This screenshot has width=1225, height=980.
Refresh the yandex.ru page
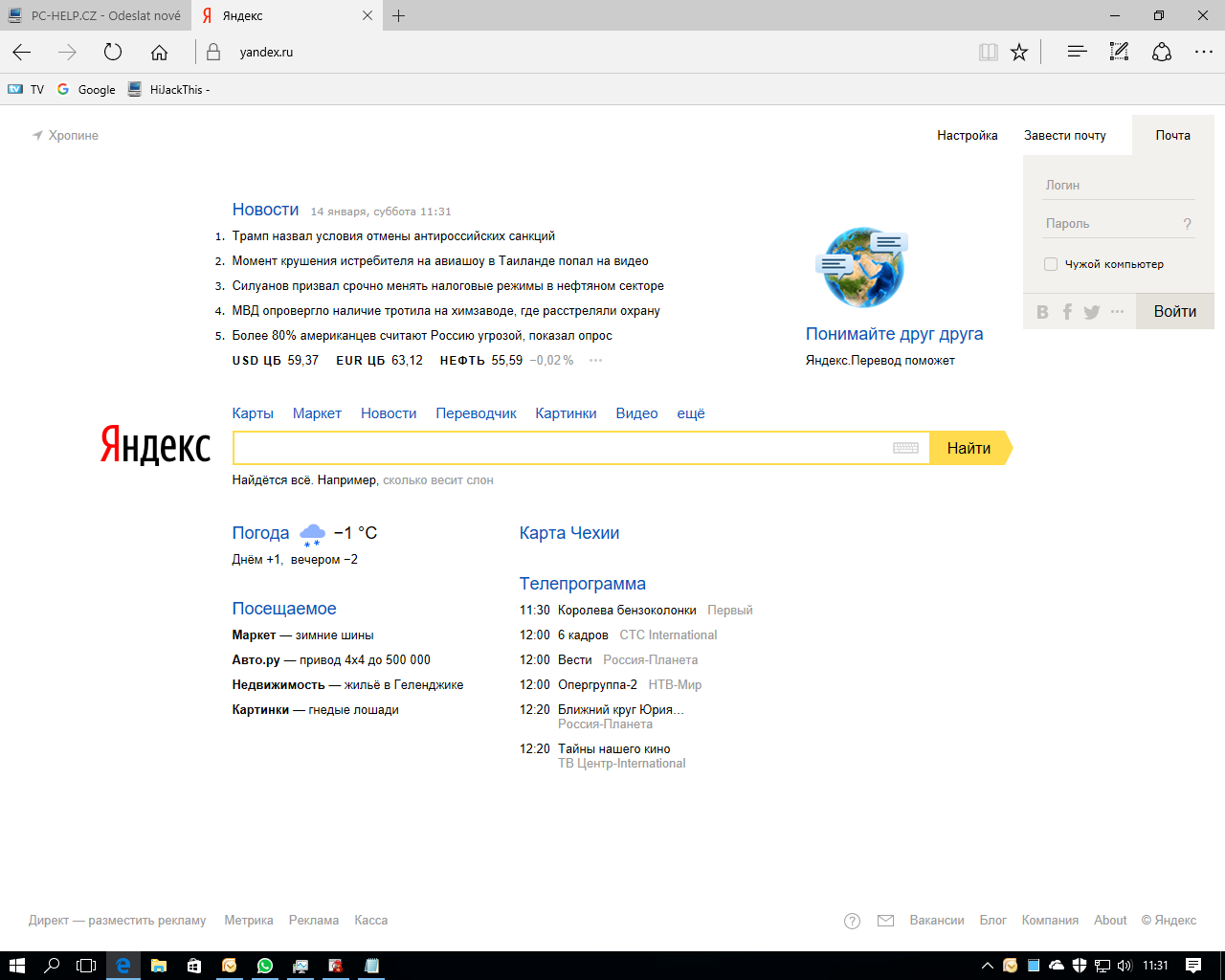click(113, 52)
